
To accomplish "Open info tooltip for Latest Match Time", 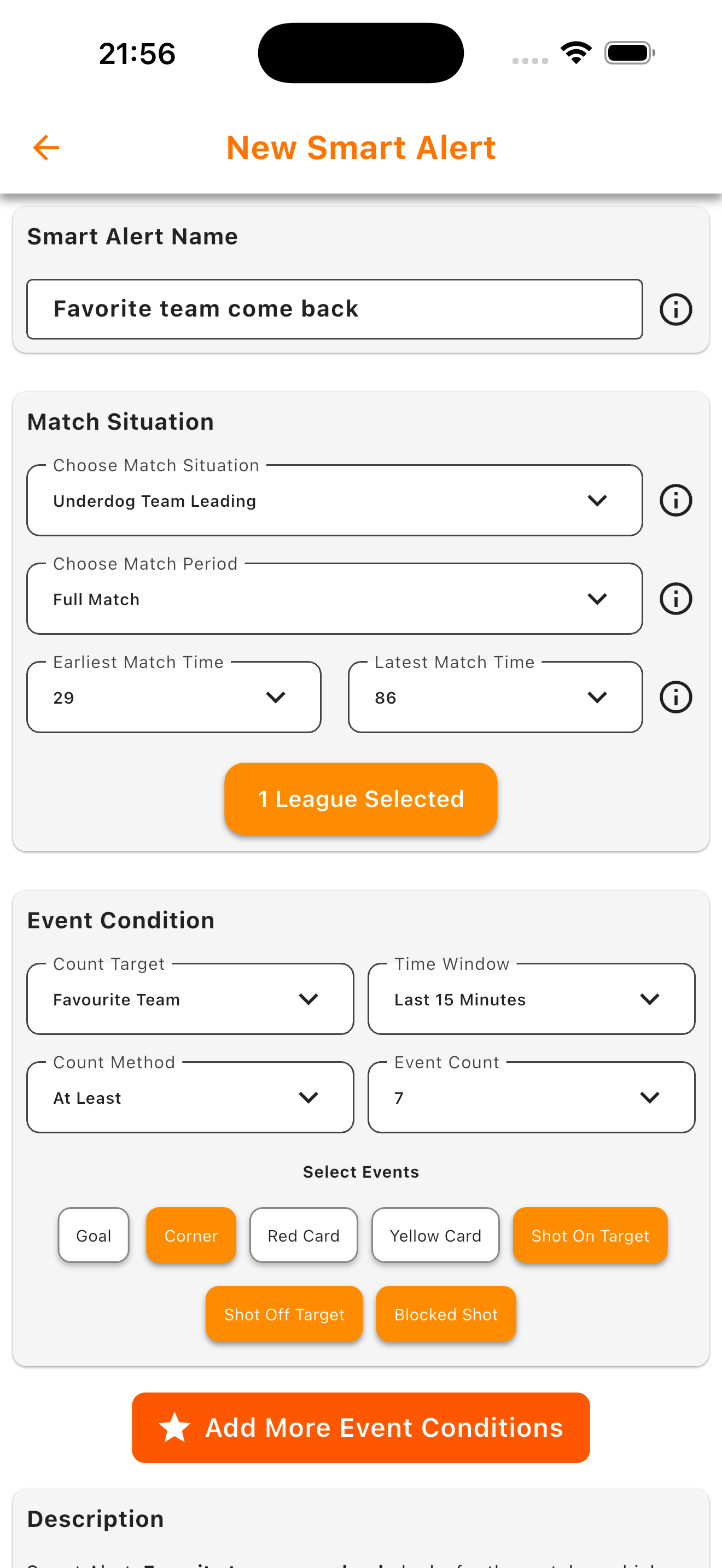I will 676,697.
